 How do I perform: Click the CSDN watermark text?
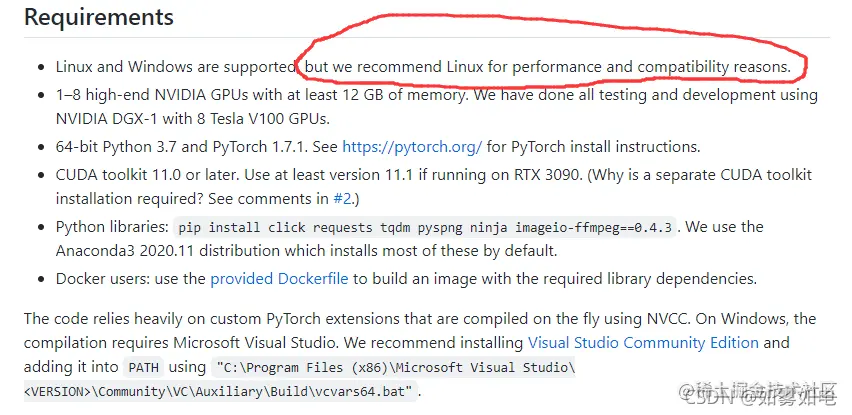click(x=760, y=401)
